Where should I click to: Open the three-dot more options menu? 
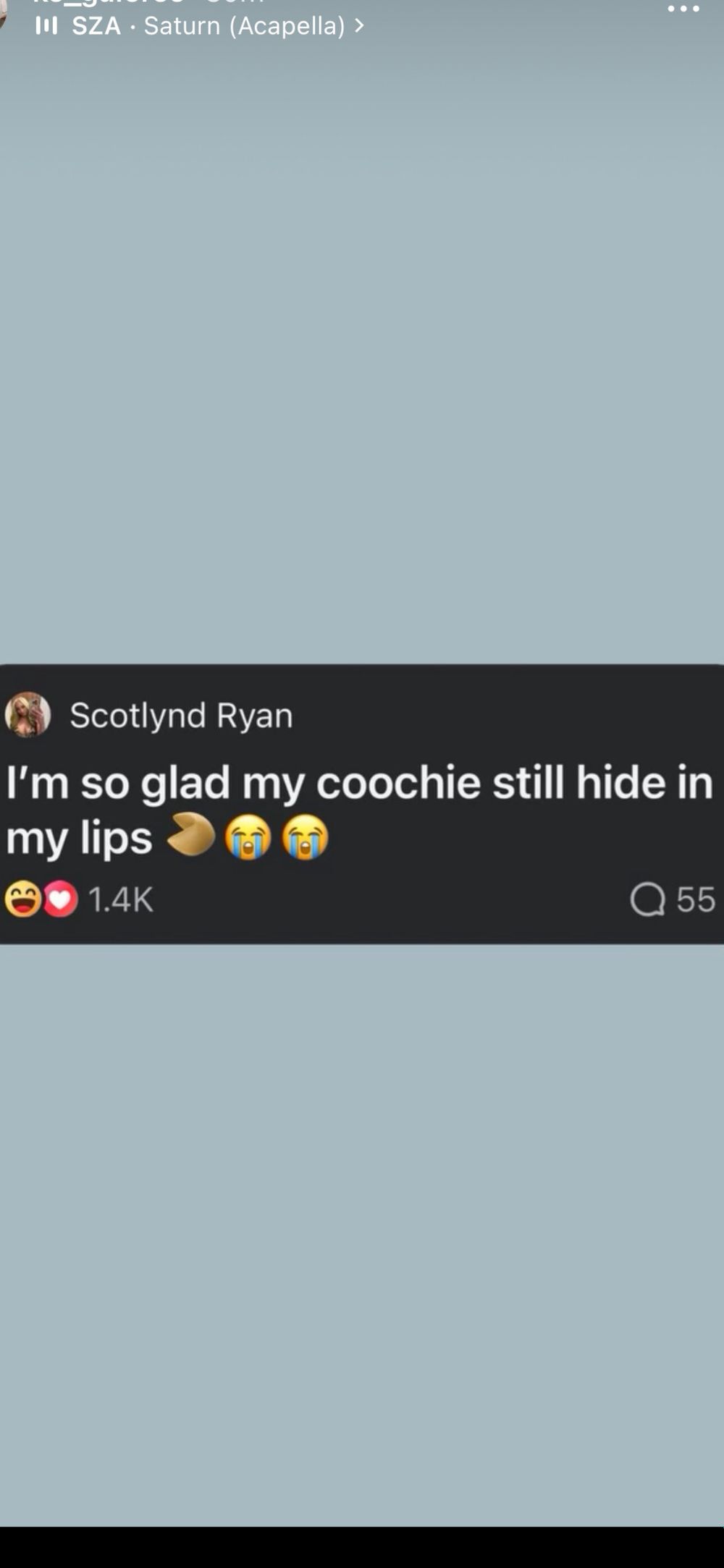tap(683, 9)
